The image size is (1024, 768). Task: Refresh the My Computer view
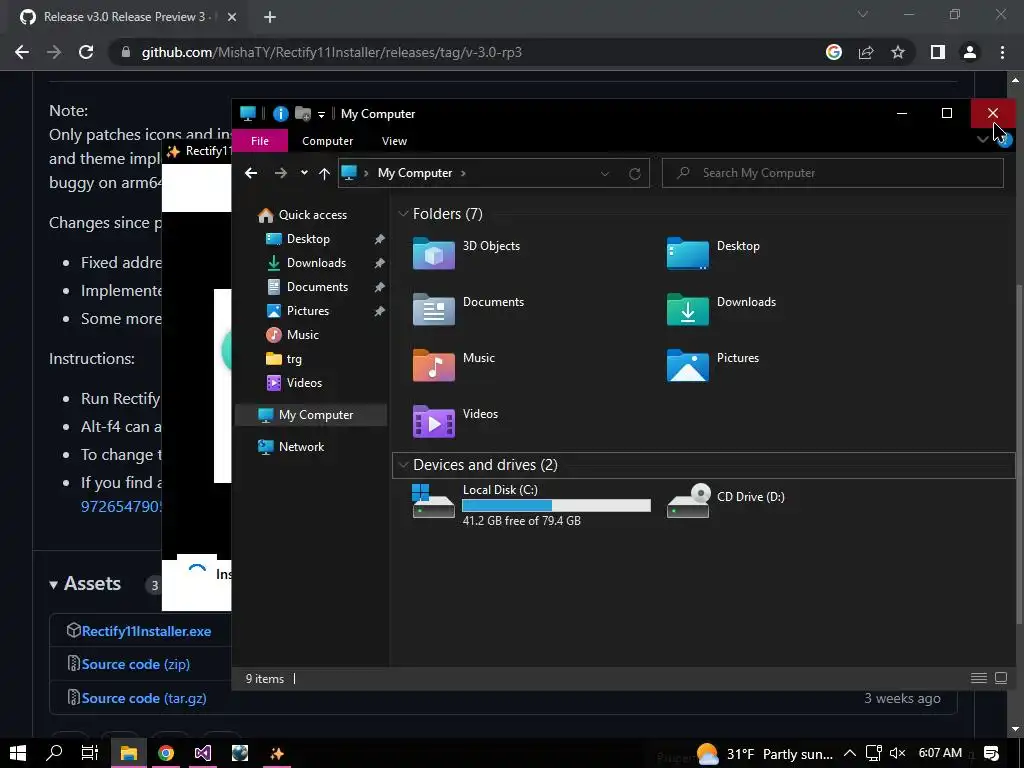pyautogui.click(x=635, y=174)
